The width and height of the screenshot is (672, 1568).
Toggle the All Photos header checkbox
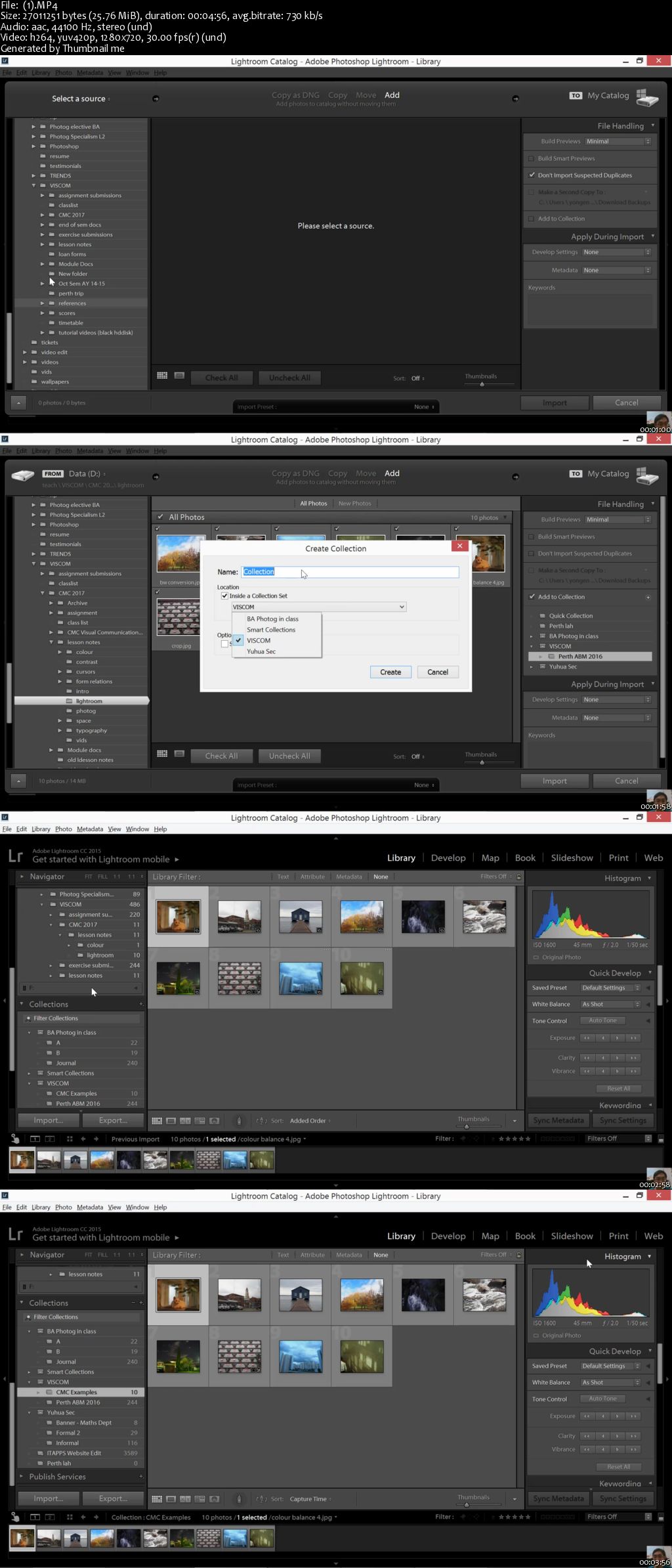[x=160, y=517]
